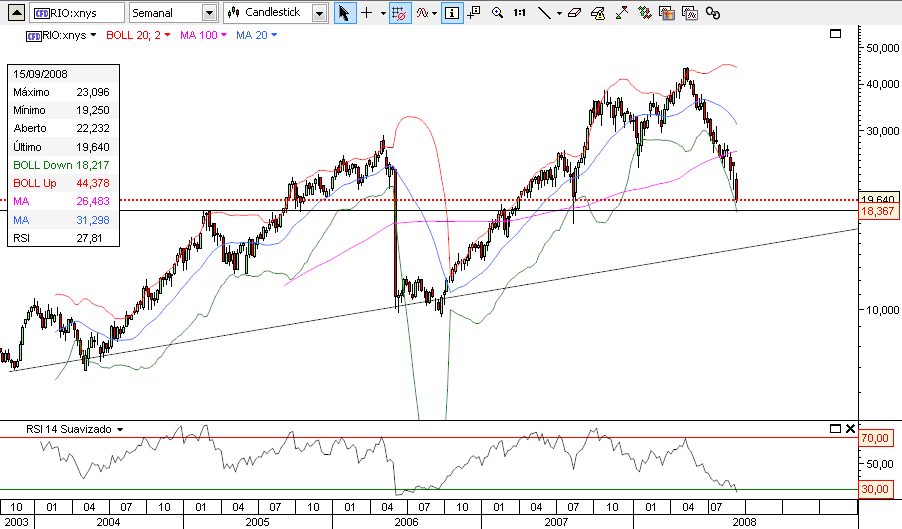902x529 pixels.
Task: Click the red 18,367 price label
Action: (878, 212)
